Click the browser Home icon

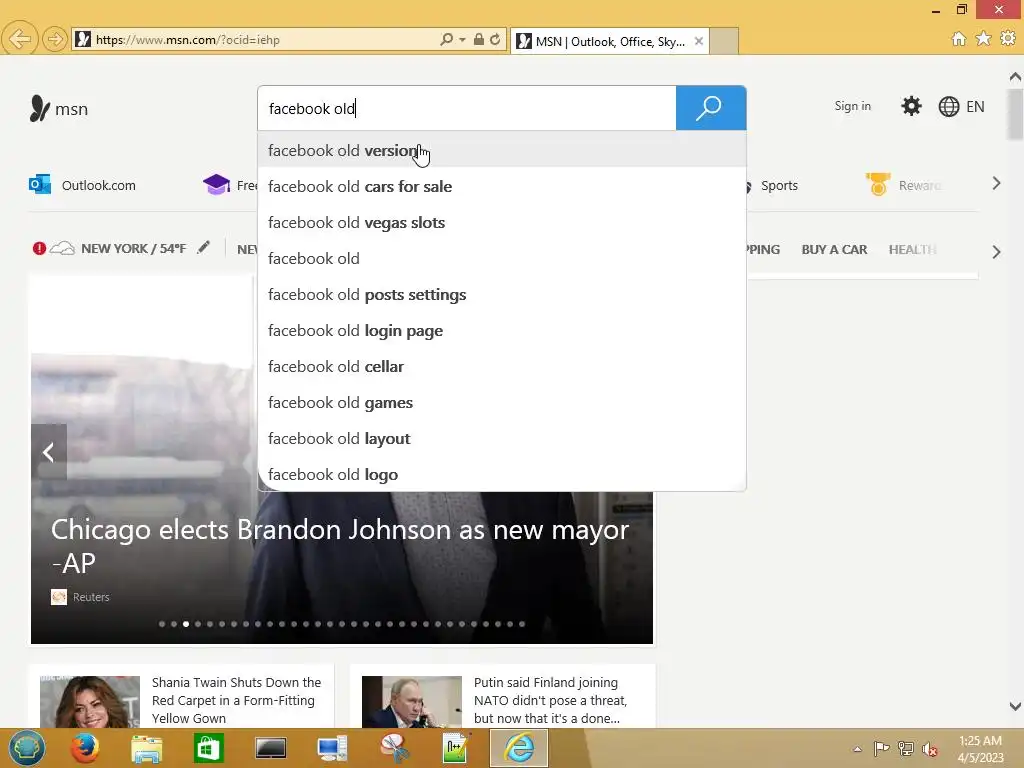958,39
